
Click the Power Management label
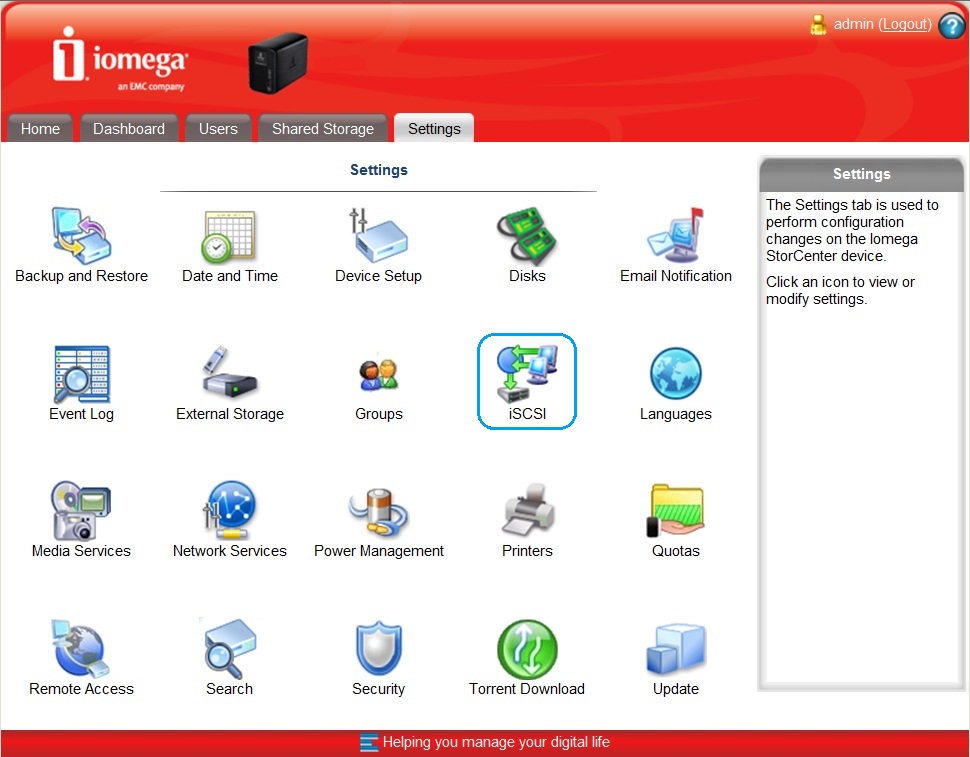[x=379, y=550]
